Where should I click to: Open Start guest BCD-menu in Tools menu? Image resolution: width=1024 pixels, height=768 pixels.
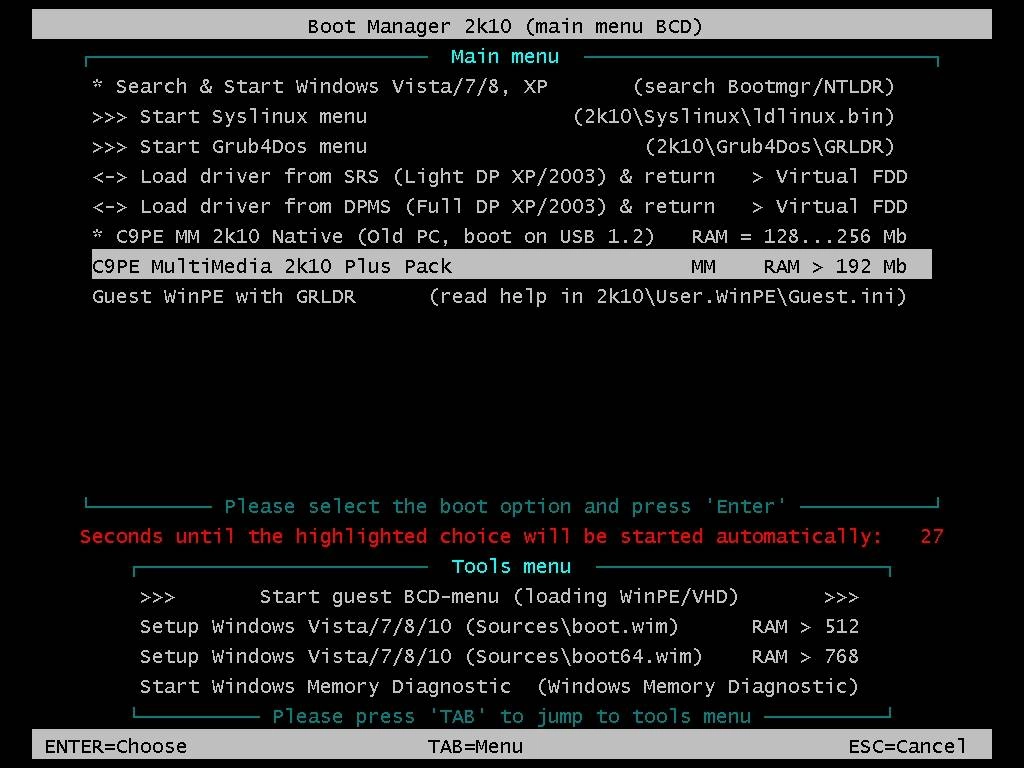click(x=499, y=597)
